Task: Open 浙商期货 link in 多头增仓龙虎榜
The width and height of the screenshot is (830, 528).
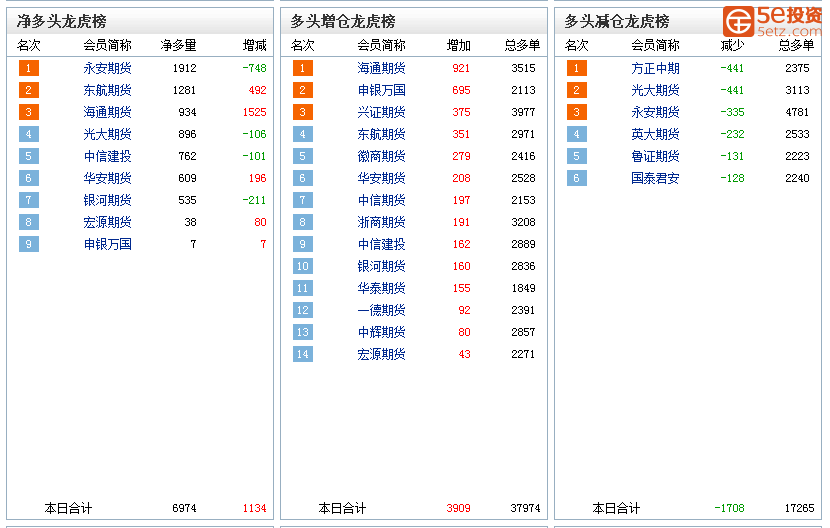Action: click(381, 222)
